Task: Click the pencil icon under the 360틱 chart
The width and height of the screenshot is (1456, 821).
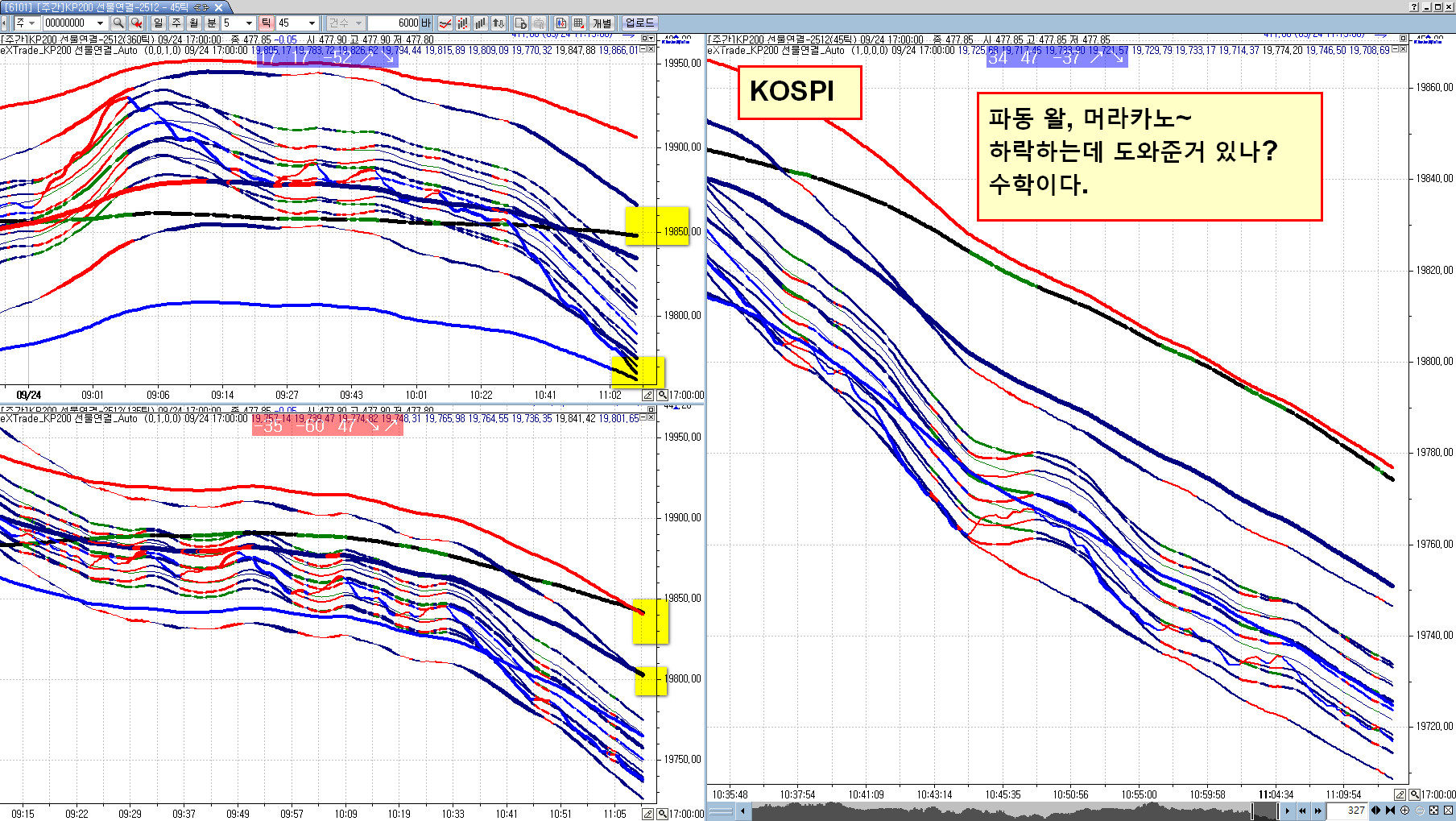Action: 647,395
